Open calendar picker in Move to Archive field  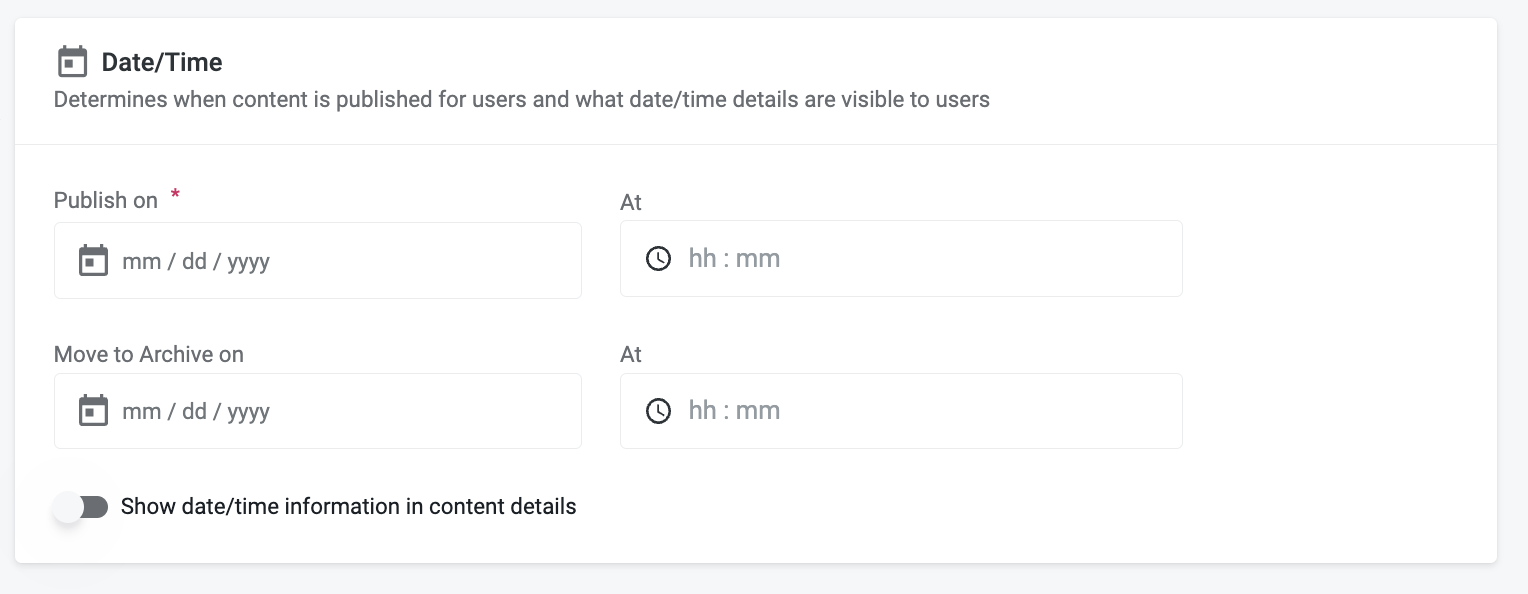[x=93, y=411]
